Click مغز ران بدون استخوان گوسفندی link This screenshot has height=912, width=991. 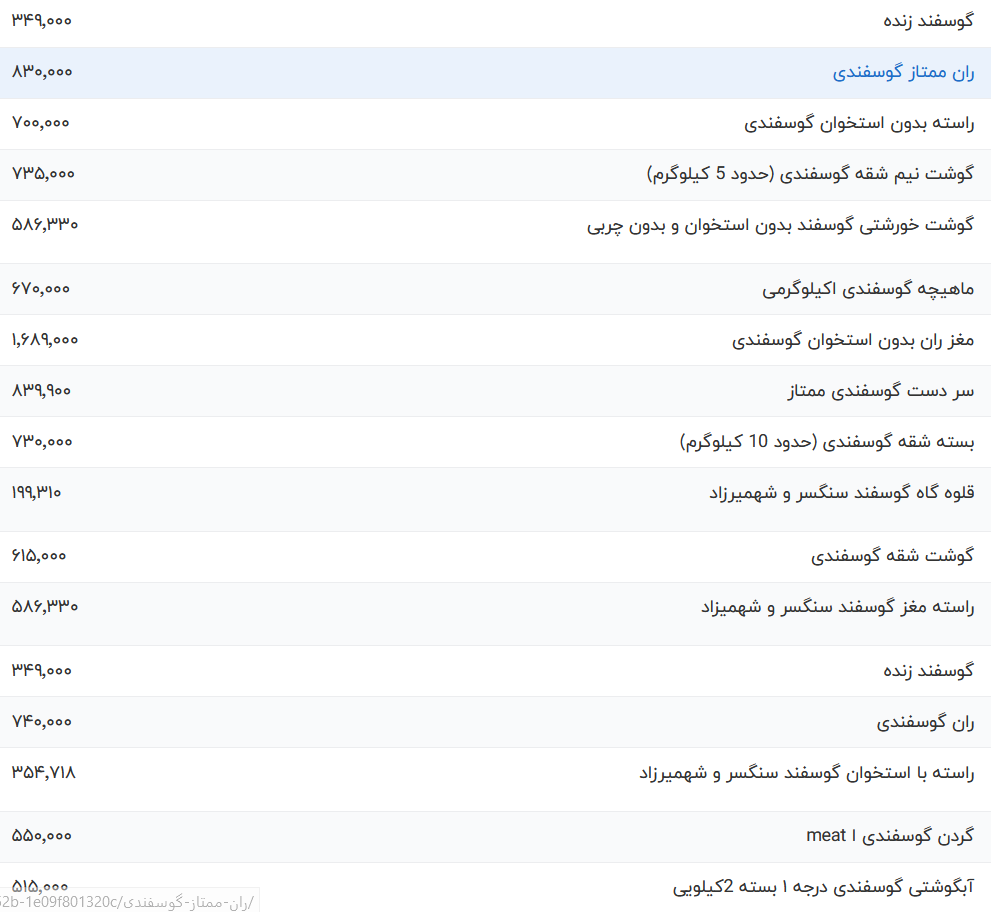click(853, 340)
